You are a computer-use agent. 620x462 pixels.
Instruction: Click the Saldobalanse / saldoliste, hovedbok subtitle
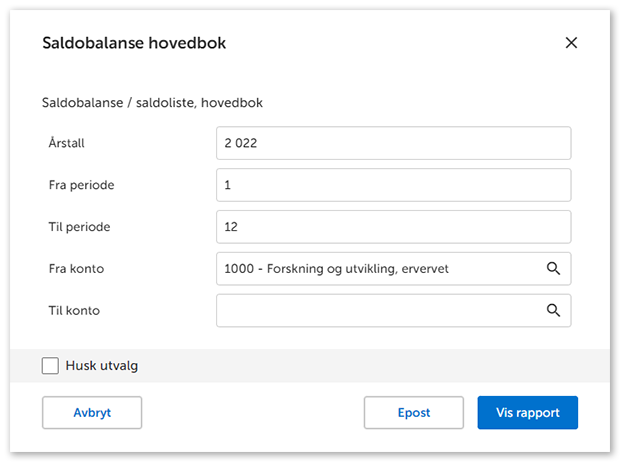click(152, 102)
